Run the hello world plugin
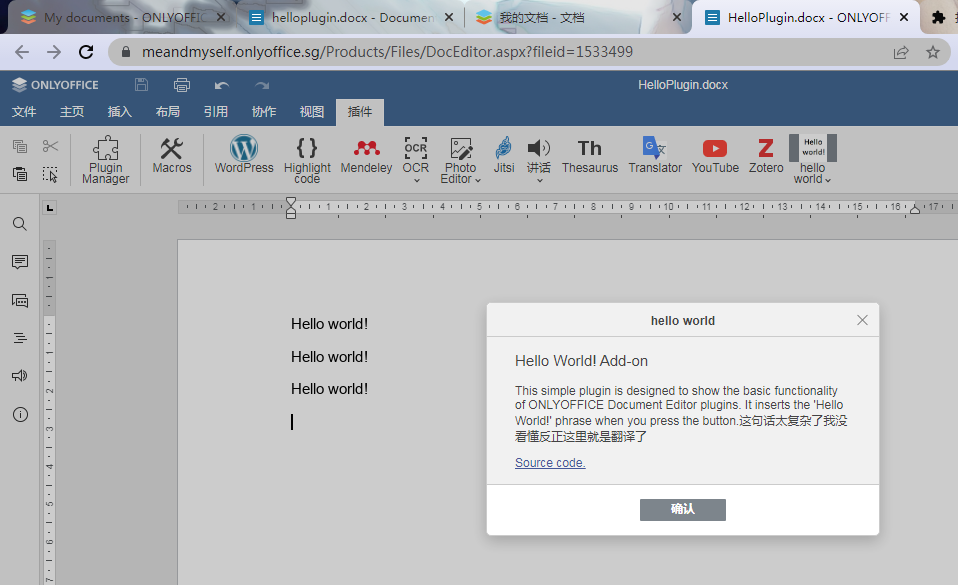The image size is (958, 585). click(813, 159)
